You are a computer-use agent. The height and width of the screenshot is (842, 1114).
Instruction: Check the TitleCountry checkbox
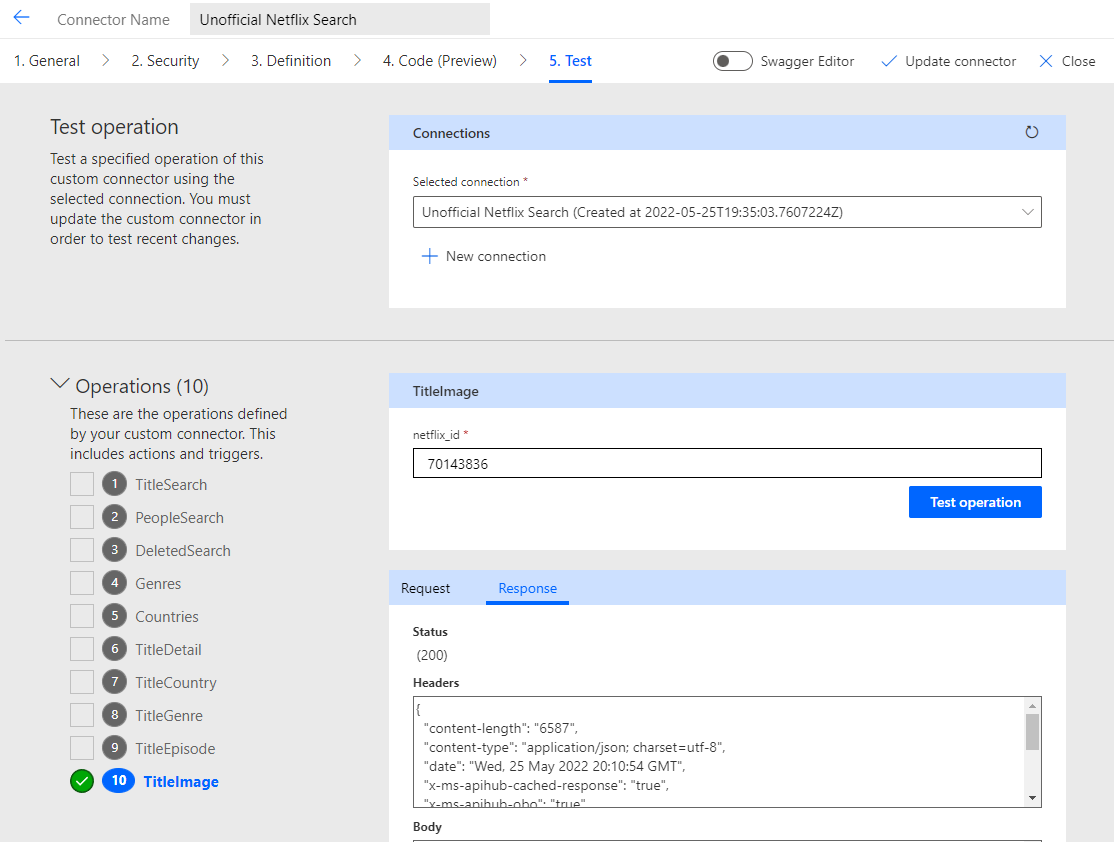82,682
